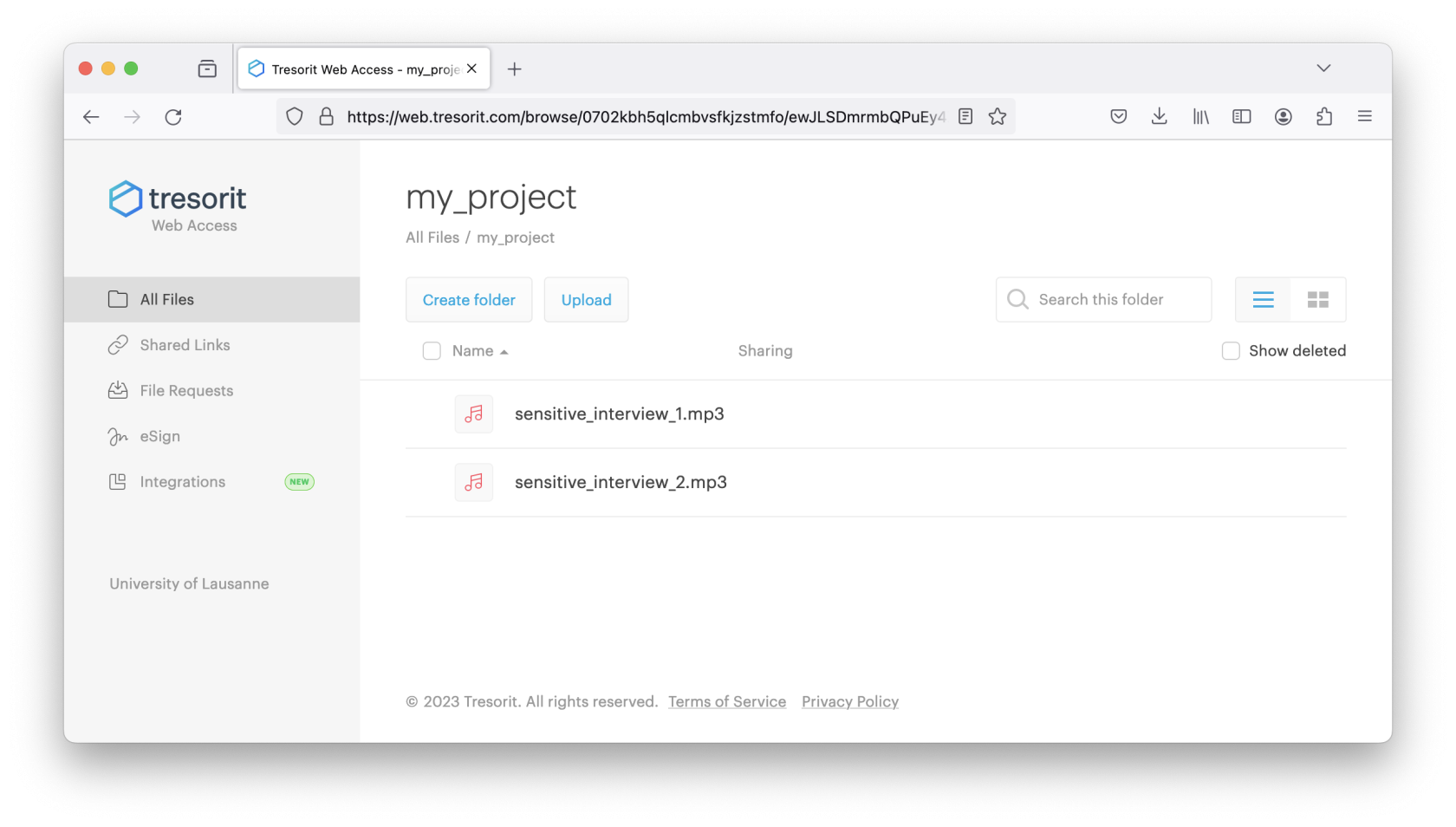1456x827 pixels.
Task: Bookmark this page with star icon
Action: [x=998, y=117]
